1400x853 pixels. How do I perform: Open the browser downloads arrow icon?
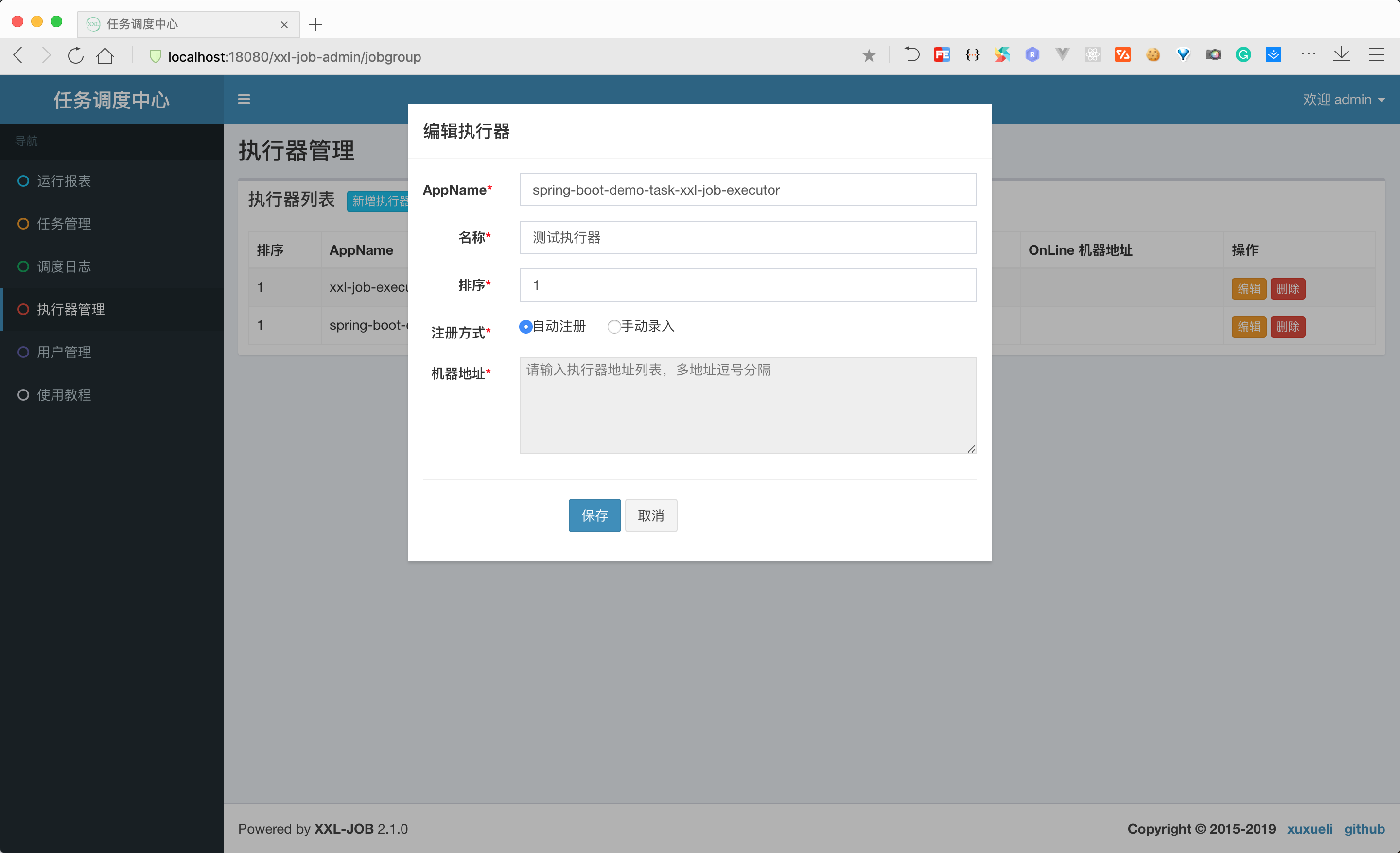[x=1342, y=54]
